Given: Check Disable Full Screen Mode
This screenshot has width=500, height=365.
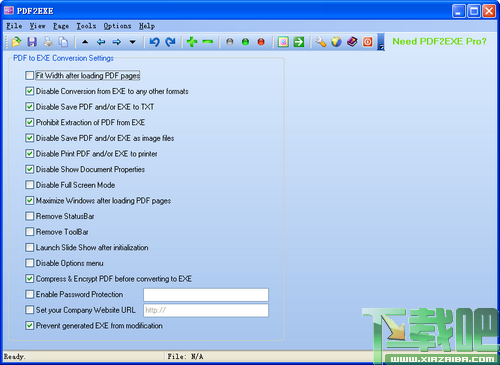Looking at the screenshot, I should click(30, 185).
